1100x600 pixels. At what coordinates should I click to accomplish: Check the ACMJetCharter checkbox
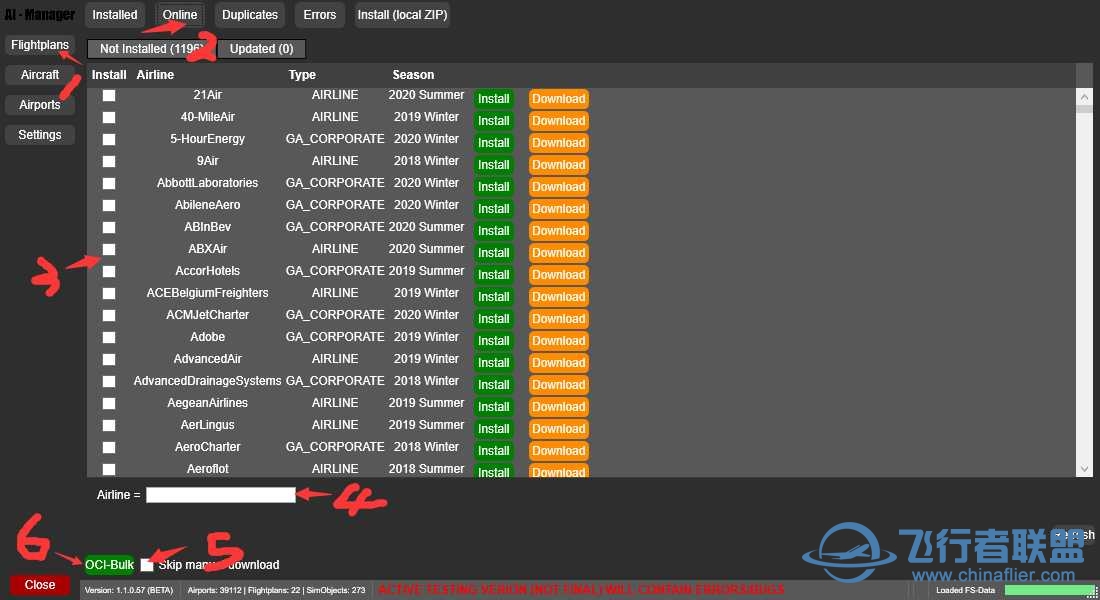(109, 315)
